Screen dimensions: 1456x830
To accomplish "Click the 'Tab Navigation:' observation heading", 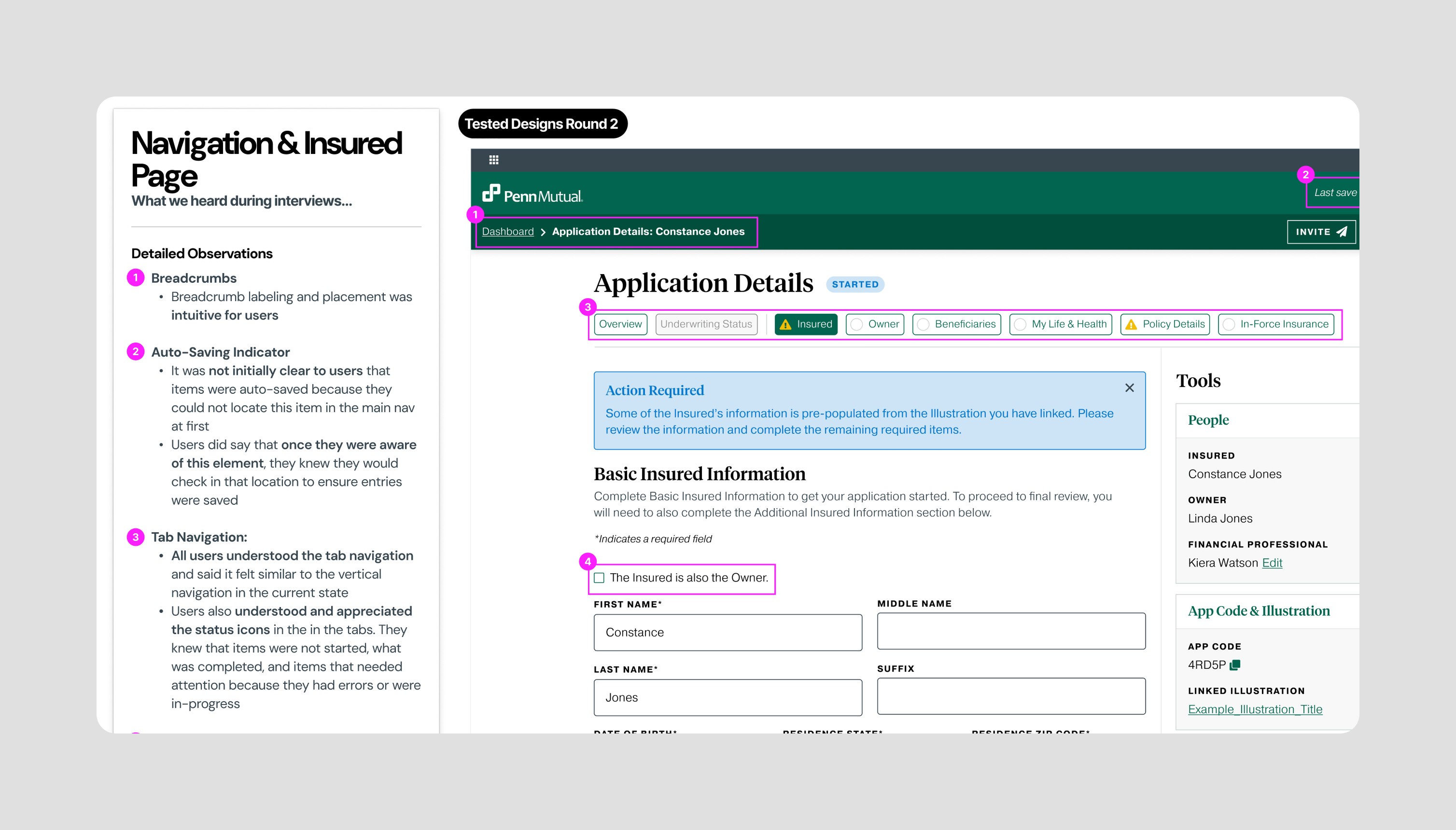I will [199, 537].
